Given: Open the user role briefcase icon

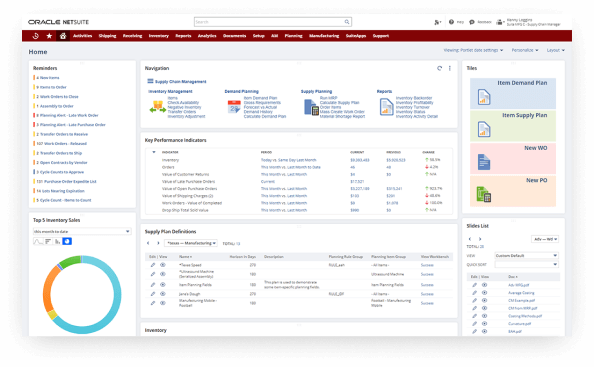Looking at the screenshot, I should coord(500,22).
